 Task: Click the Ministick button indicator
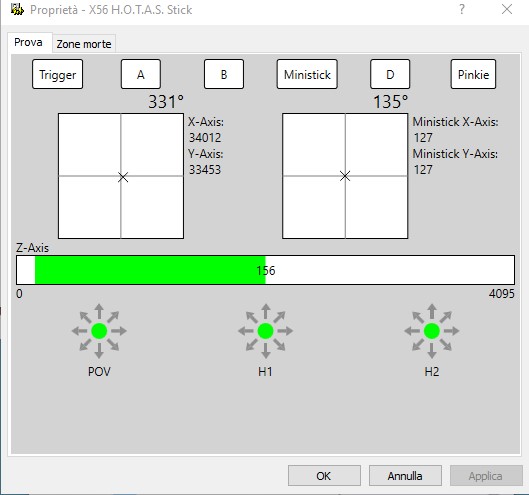pyautogui.click(x=307, y=74)
